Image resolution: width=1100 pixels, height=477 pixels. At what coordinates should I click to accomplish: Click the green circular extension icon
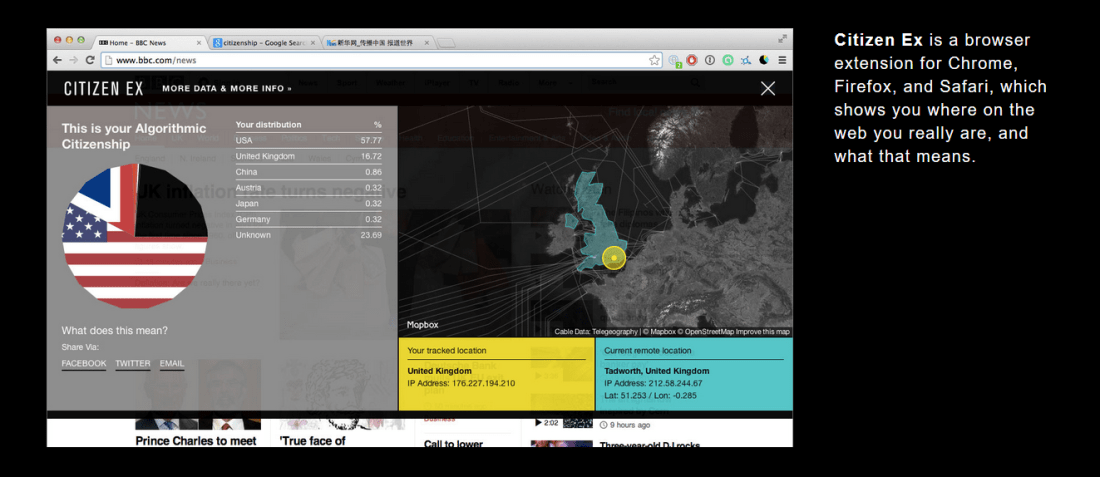[728, 60]
